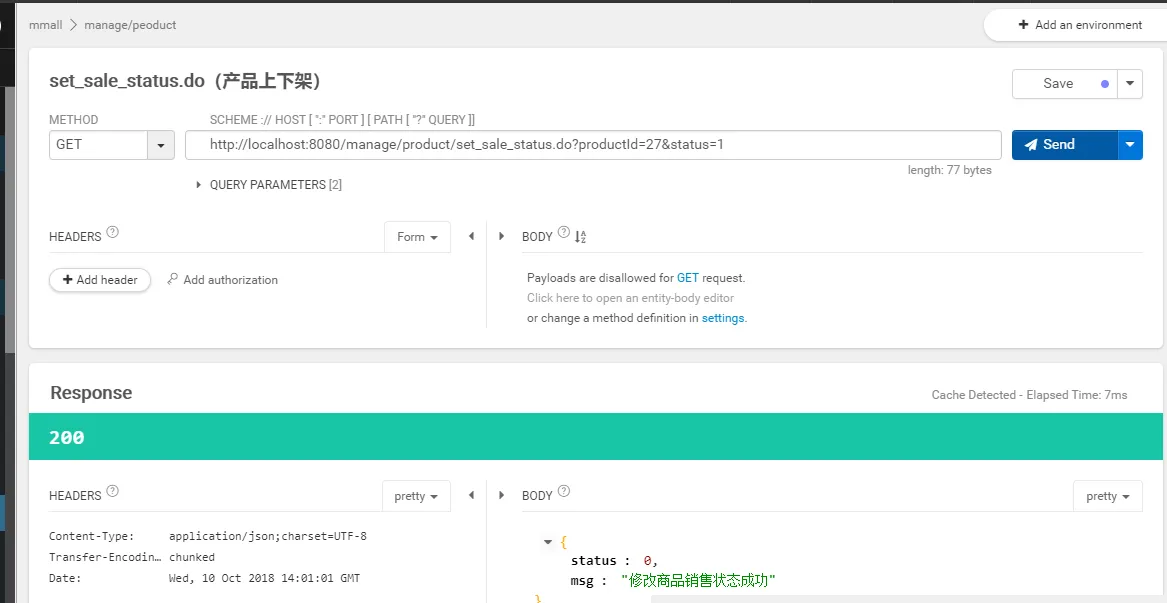Click the msg string value in response
The width and height of the screenshot is (1167, 603).
click(x=698, y=580)
